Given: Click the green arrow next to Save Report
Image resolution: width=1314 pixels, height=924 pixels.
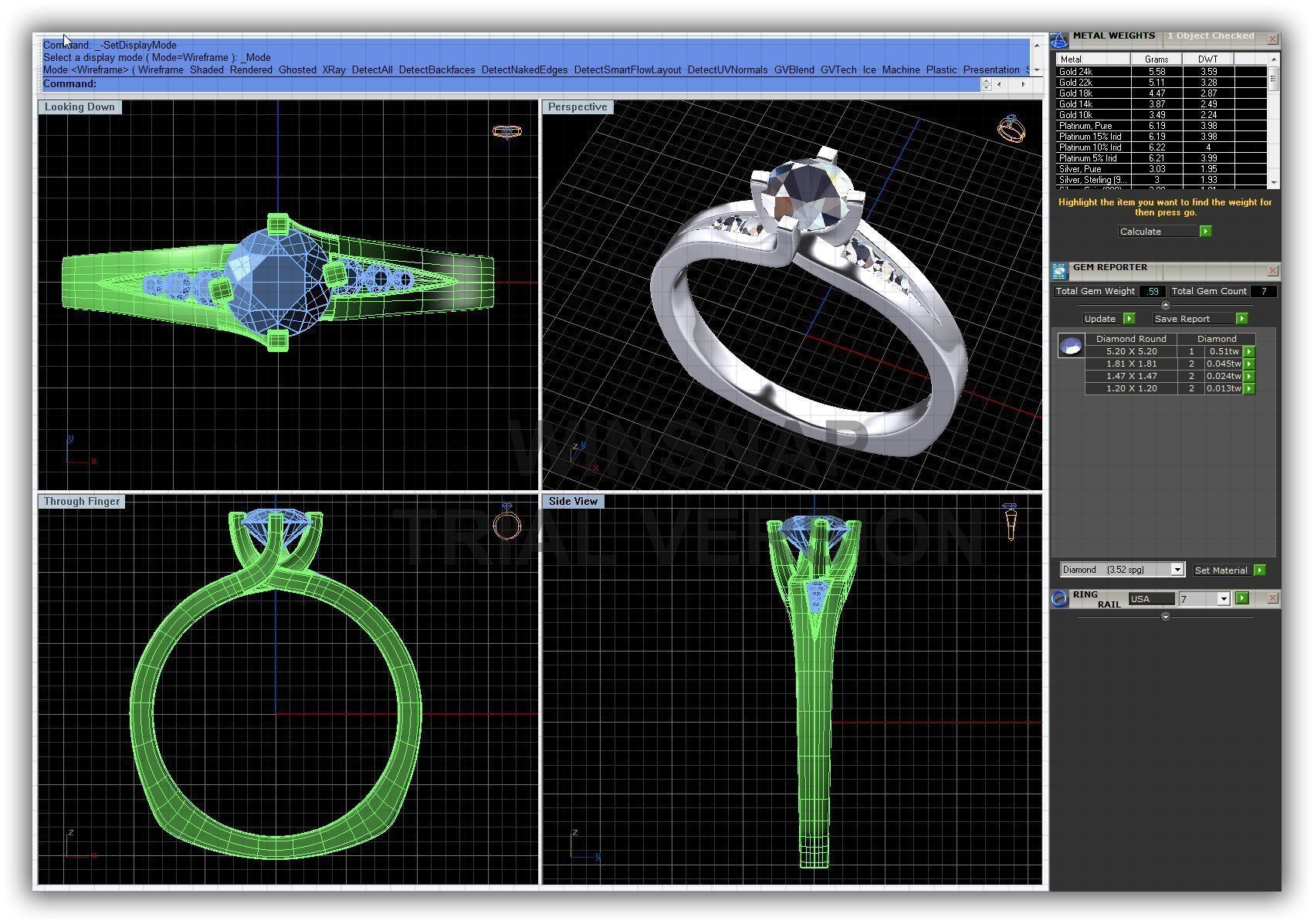Looking at the screenshot, I should coord(1241,319).
